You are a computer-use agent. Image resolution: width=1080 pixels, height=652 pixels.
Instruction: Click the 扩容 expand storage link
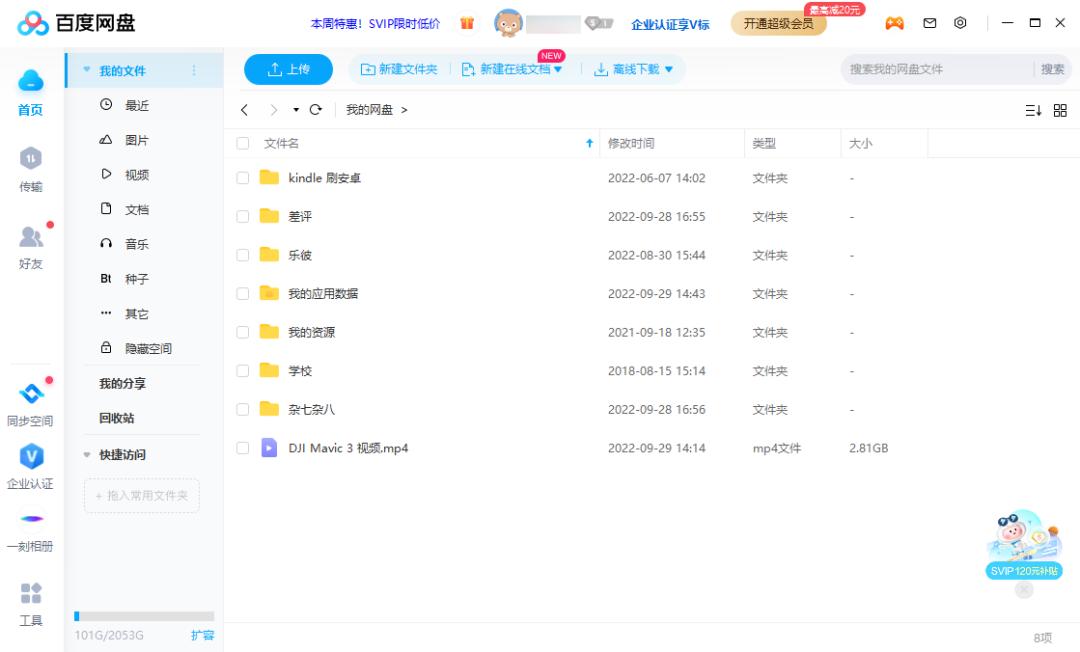(202, 635)
